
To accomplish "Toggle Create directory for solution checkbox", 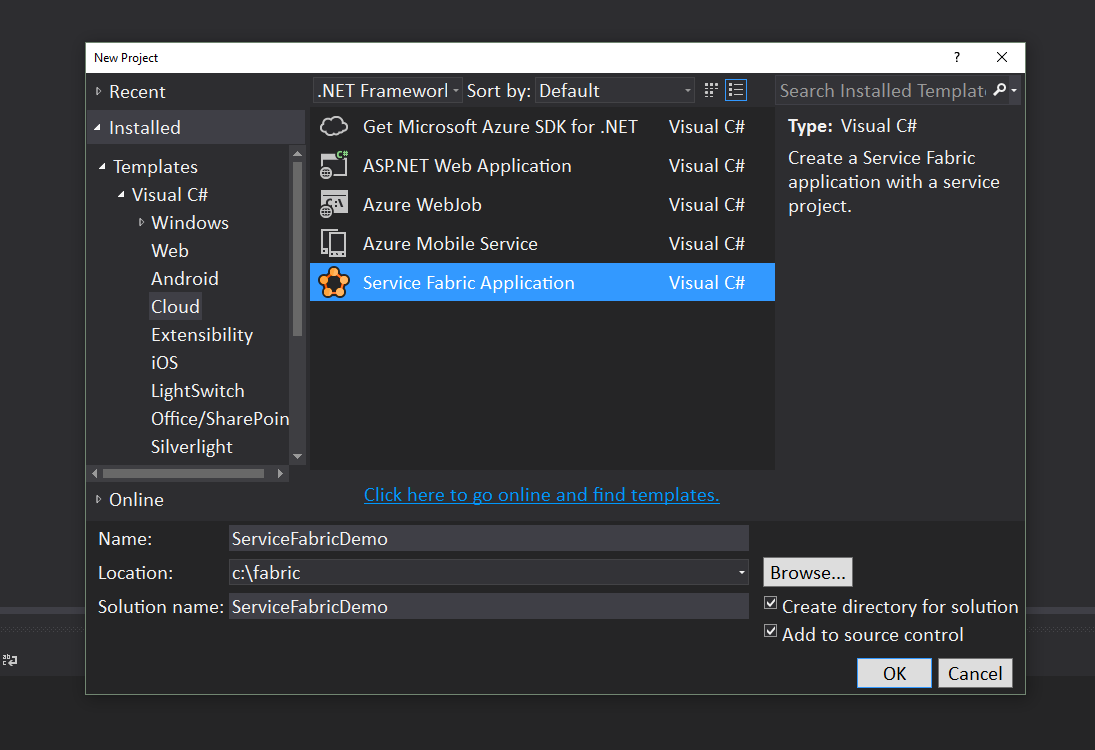I will pyautogui.click(x=770, y=603).
